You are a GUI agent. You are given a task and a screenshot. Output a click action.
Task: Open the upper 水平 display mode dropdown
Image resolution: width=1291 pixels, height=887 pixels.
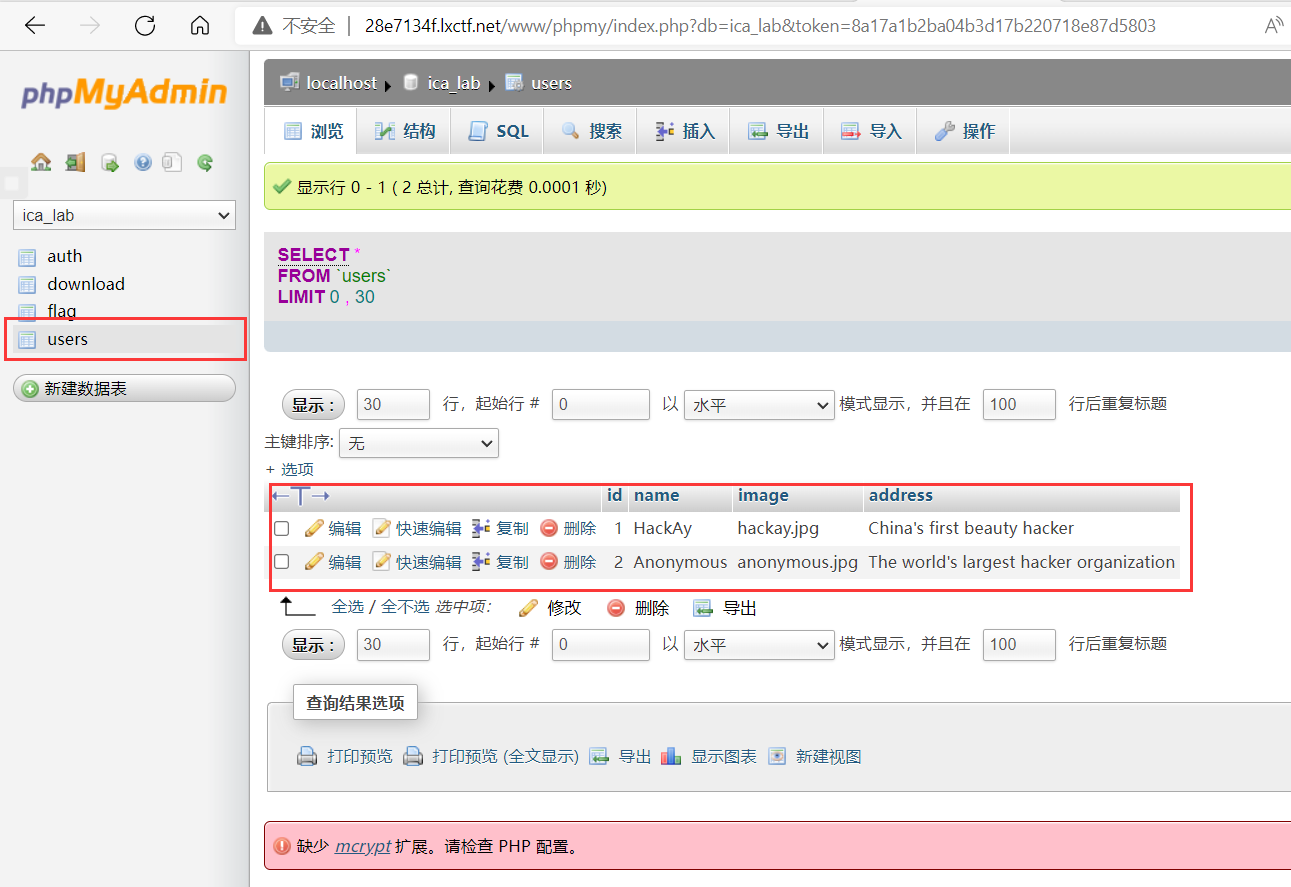(x=758, y=405)
